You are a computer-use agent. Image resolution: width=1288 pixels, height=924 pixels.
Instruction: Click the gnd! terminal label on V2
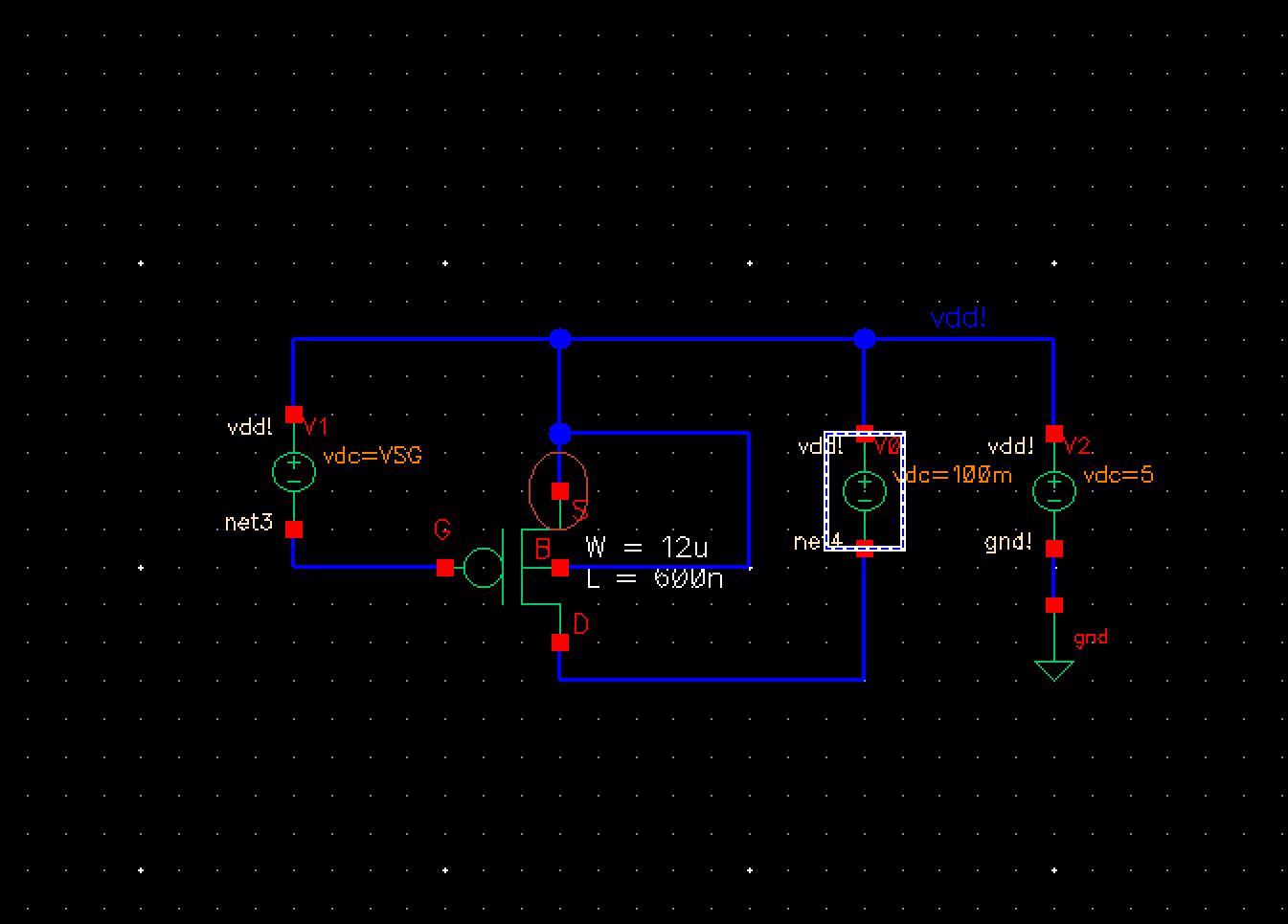tap(1008, 543)
